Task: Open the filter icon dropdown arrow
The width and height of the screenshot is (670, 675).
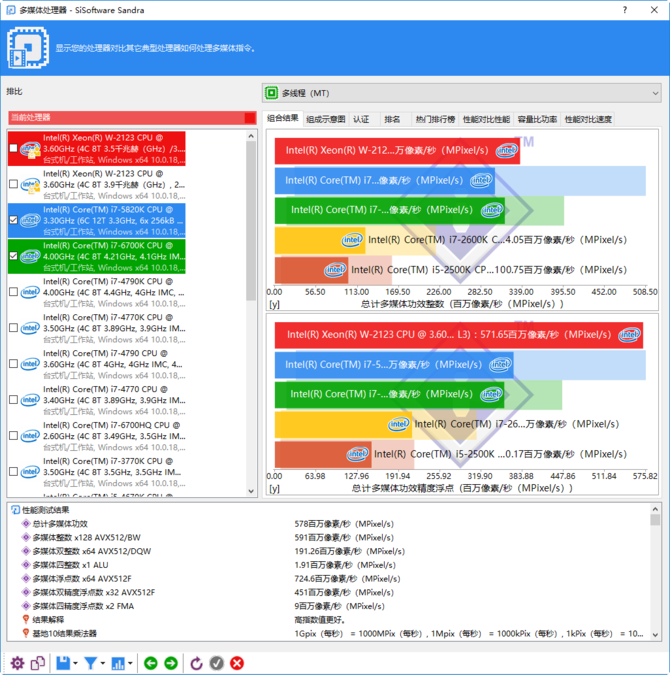Action: 103,663
